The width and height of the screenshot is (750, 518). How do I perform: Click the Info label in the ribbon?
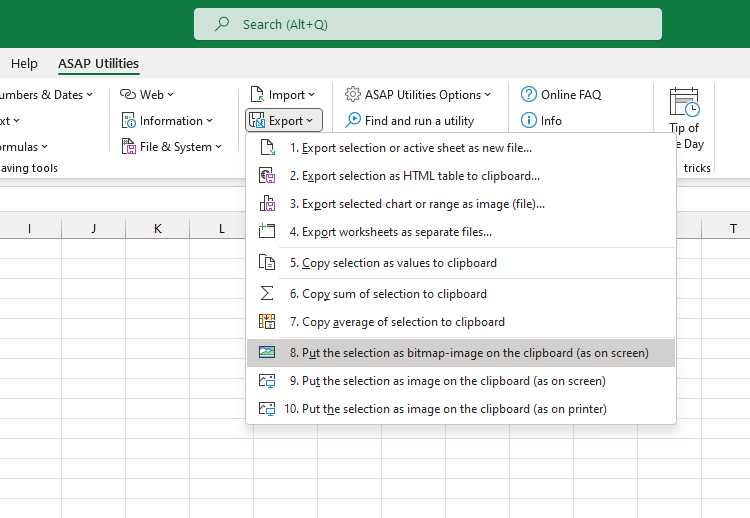[551, 121]
